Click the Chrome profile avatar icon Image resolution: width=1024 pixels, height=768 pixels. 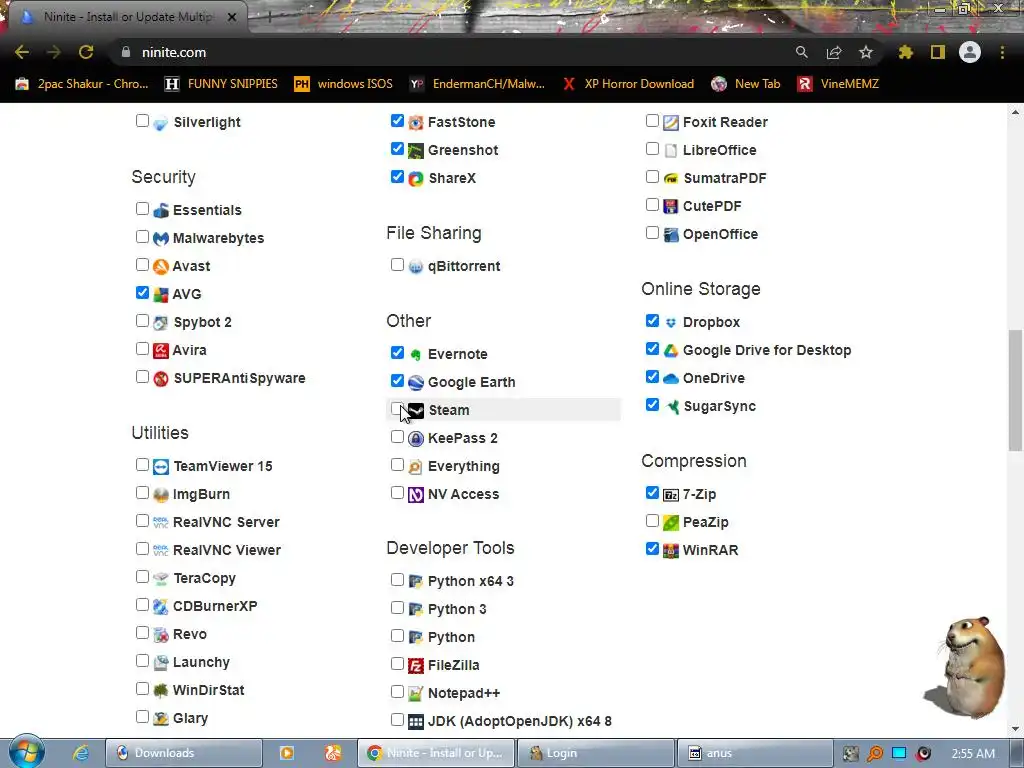[x=970, y=52]
